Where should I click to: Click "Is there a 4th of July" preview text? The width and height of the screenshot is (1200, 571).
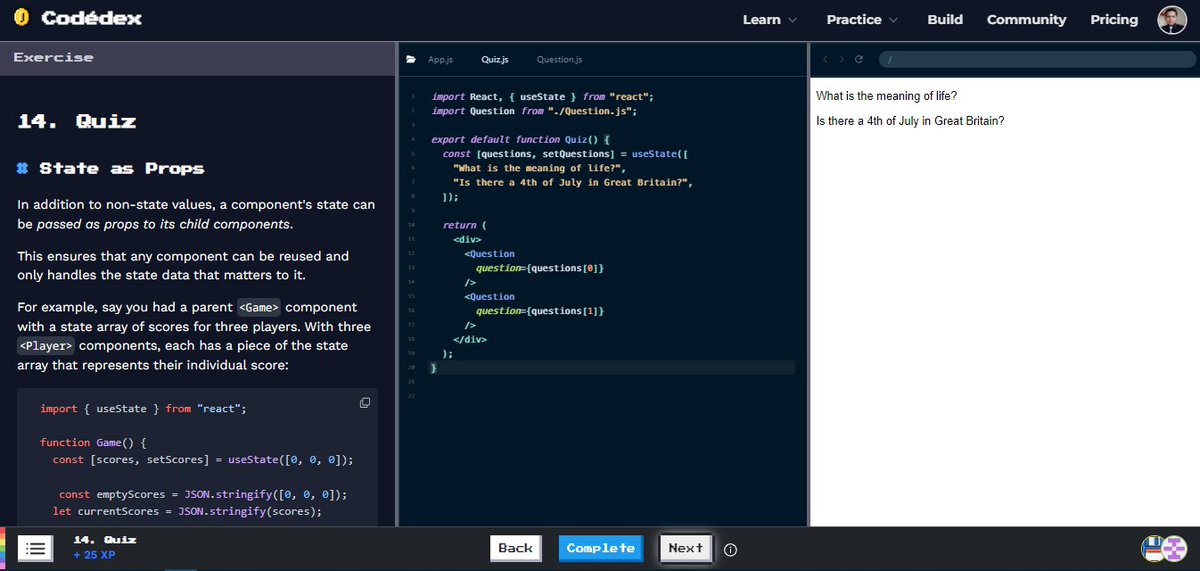(910, 121)
